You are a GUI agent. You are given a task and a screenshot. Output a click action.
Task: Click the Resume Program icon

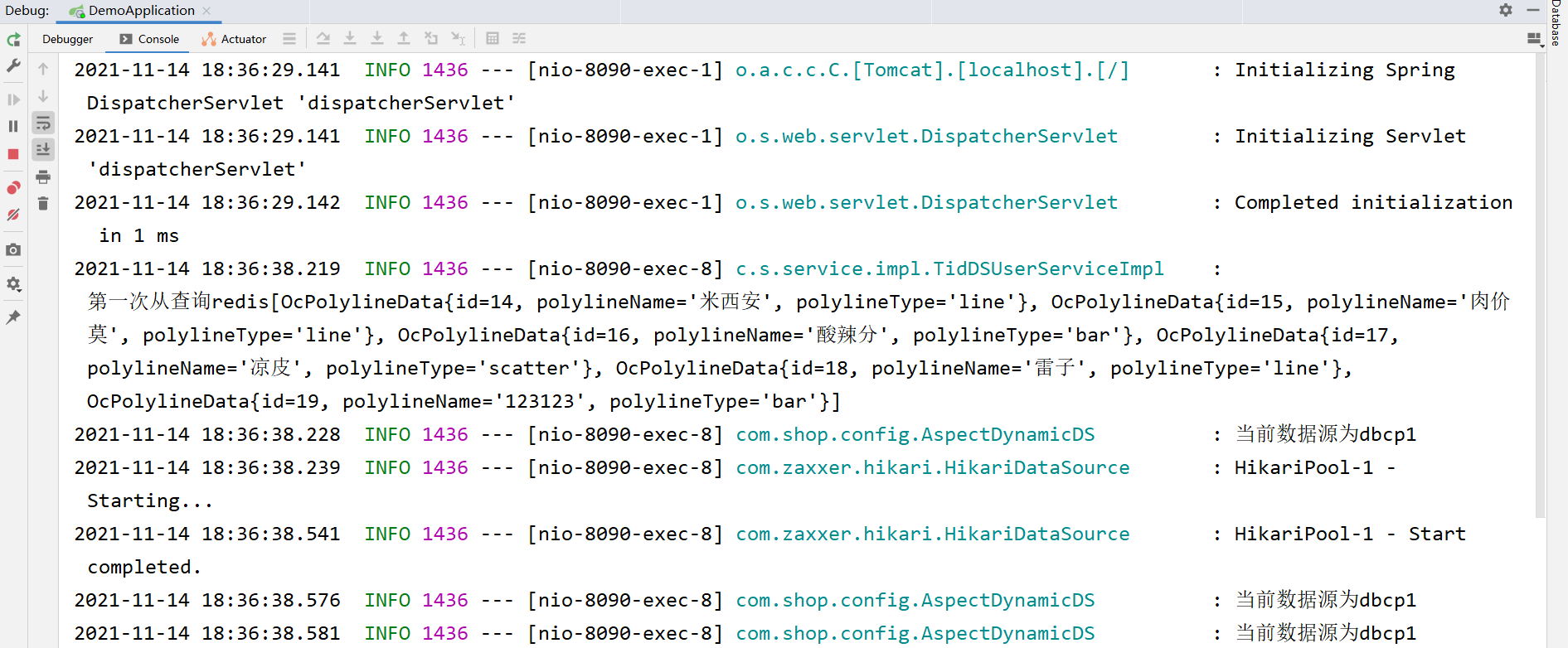click(x=13, y=99)
